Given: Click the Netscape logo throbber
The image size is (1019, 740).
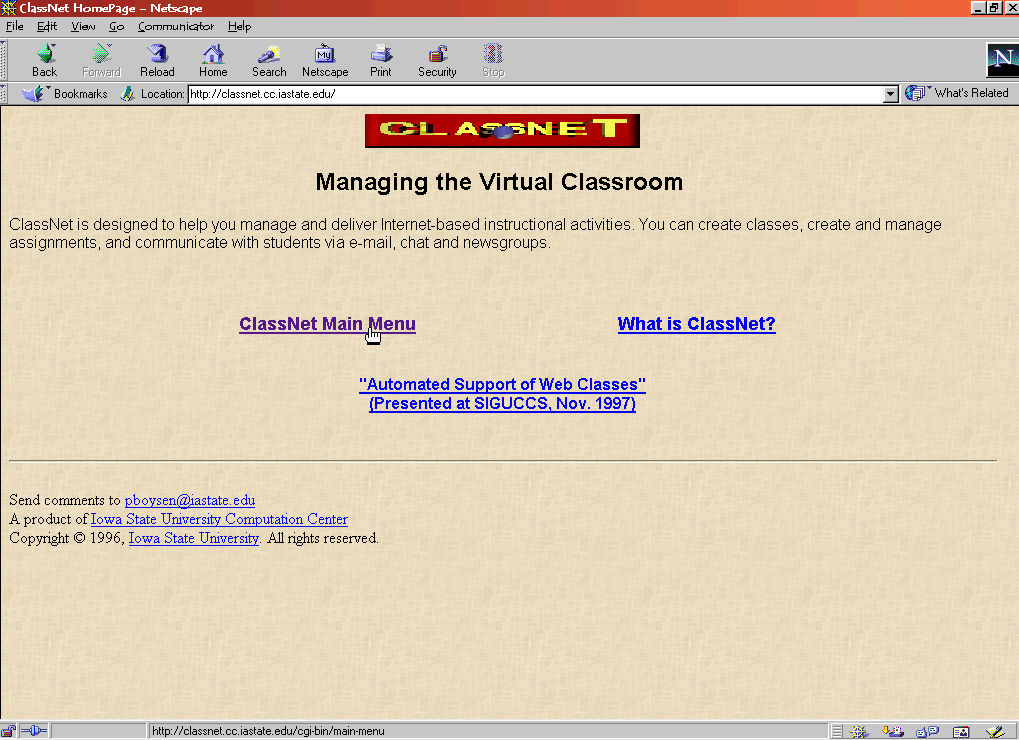Looking at the screenshot, I should 1001,60.
